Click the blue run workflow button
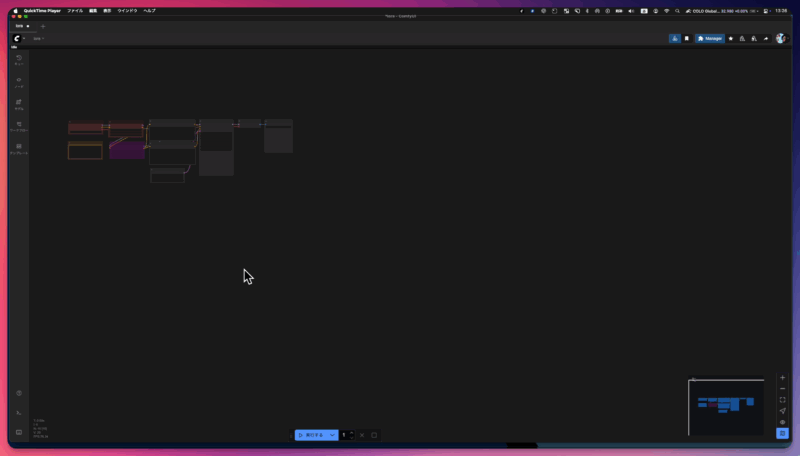The height and width of the screenshot is (456, 800). pyautogui.click(x=310, y=435)
